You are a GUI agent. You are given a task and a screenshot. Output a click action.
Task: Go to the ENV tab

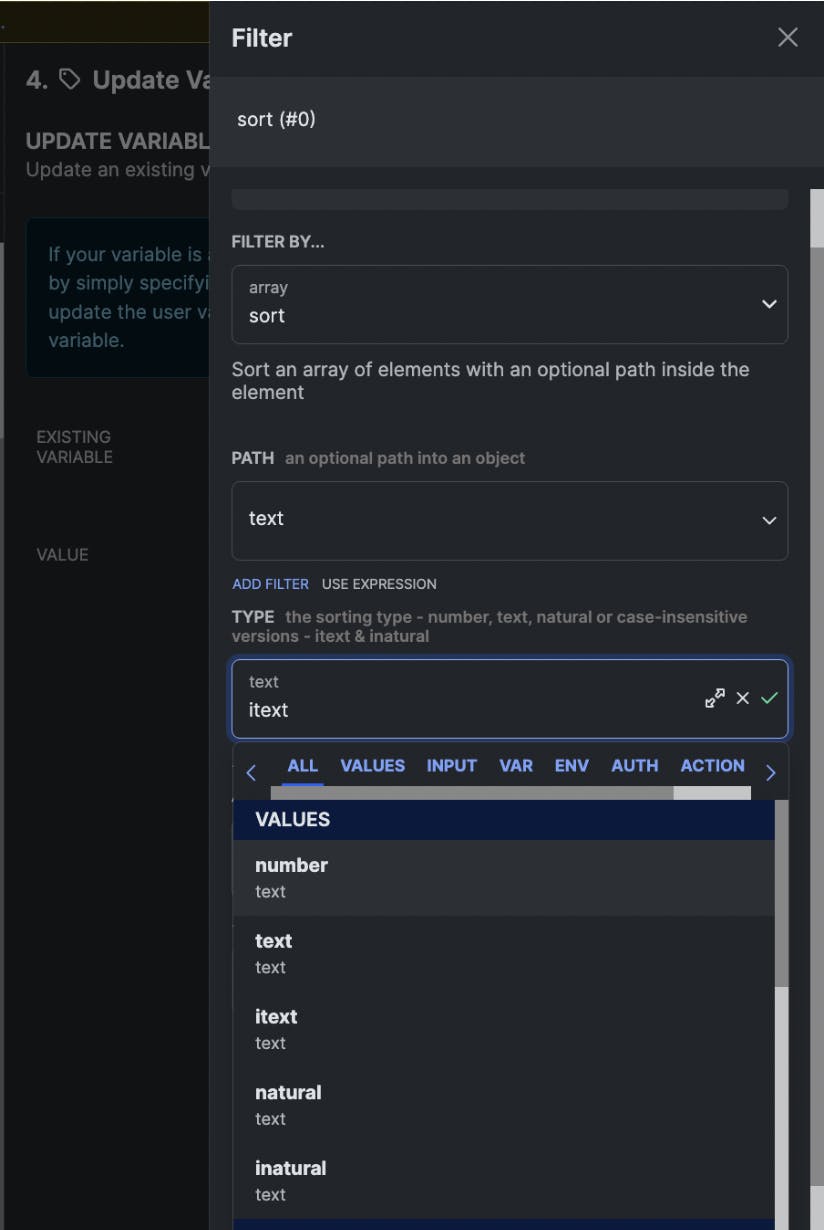pos(571,766)
